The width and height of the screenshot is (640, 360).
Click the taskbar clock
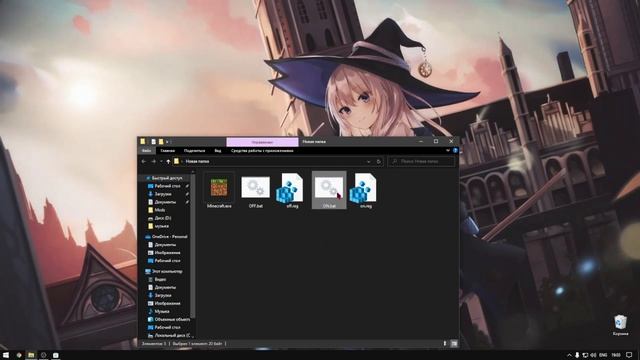pos(616,355)
